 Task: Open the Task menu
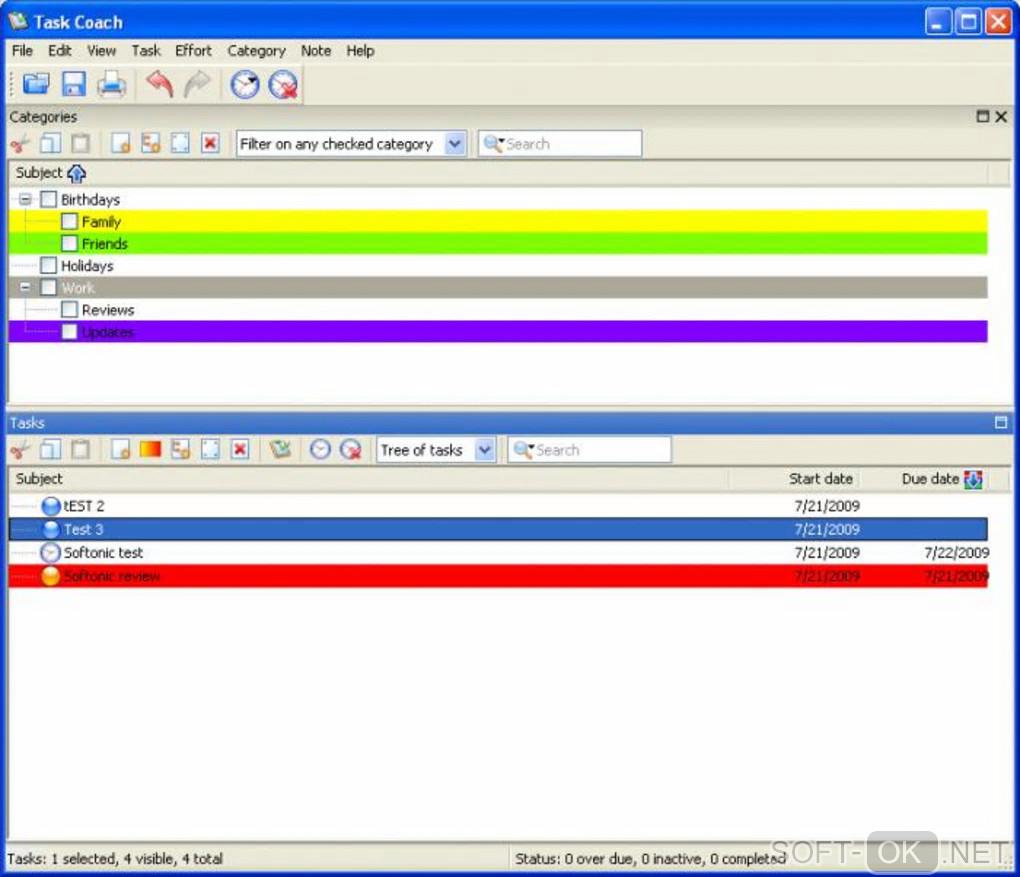[146, 51]
